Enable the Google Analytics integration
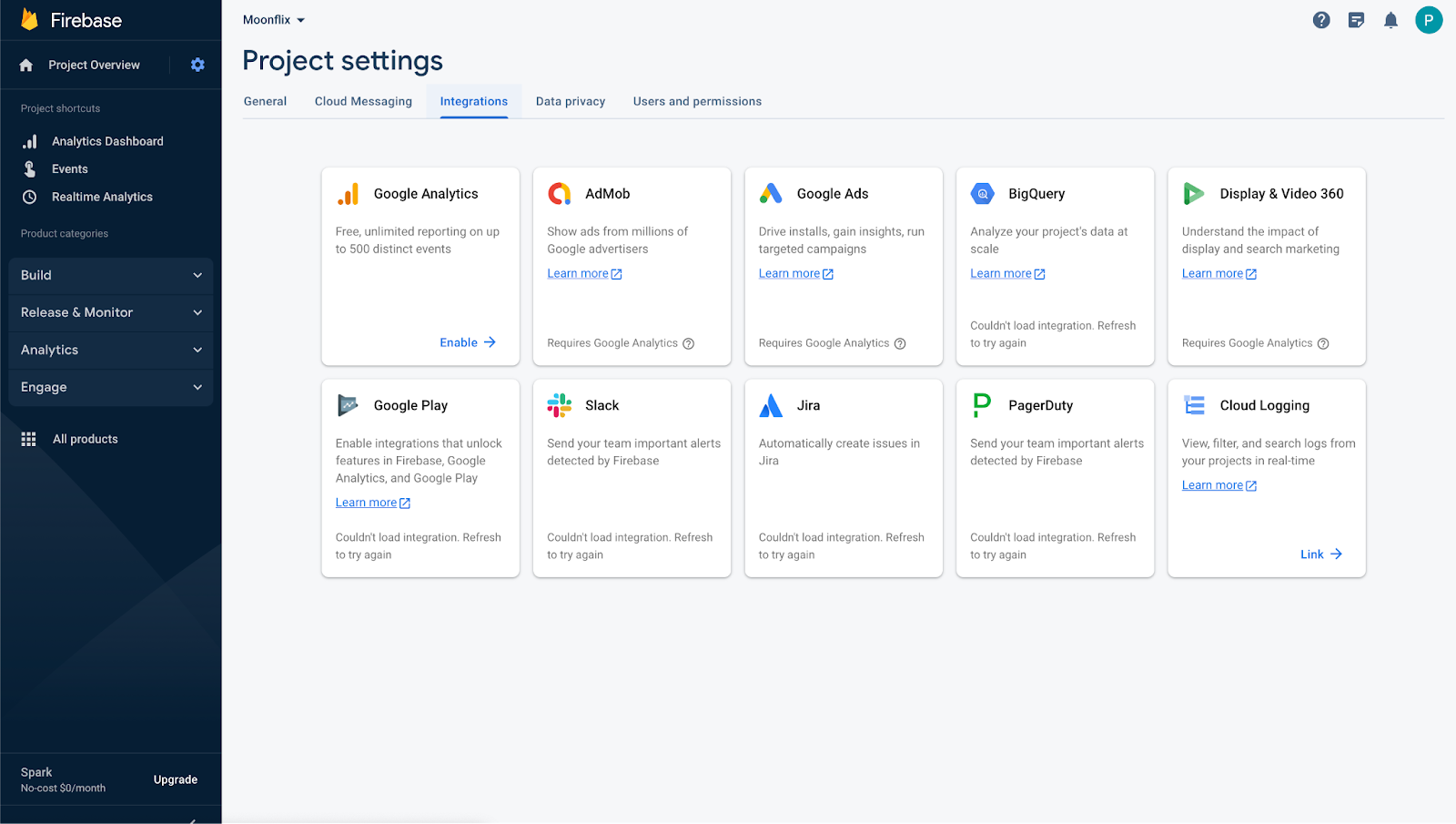 pyautogui.click(x=468, y=342)
